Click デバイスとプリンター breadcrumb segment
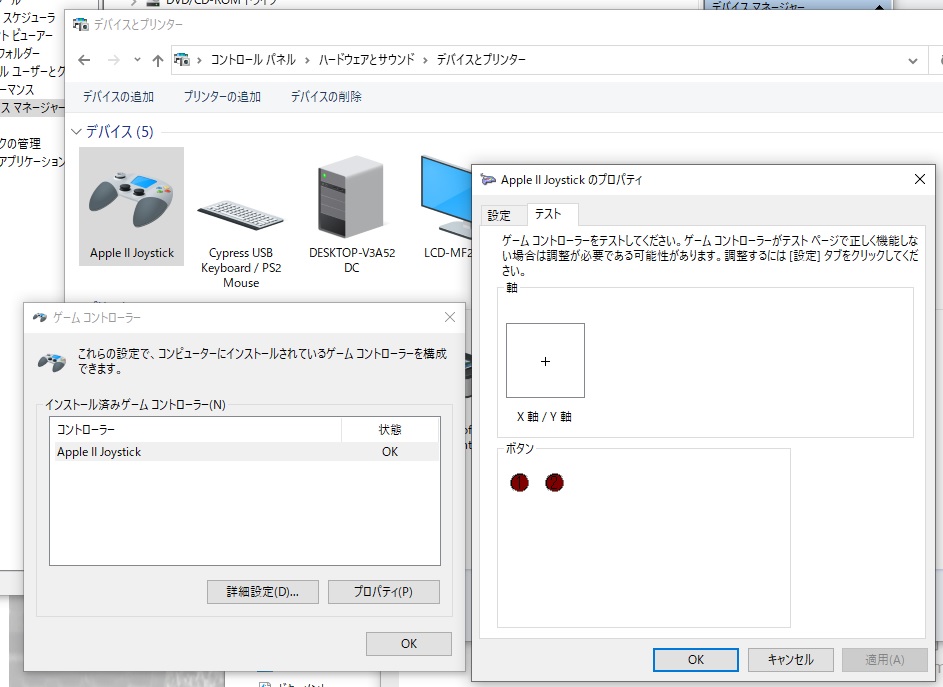943x687 pixels. [x=481, y=60]
